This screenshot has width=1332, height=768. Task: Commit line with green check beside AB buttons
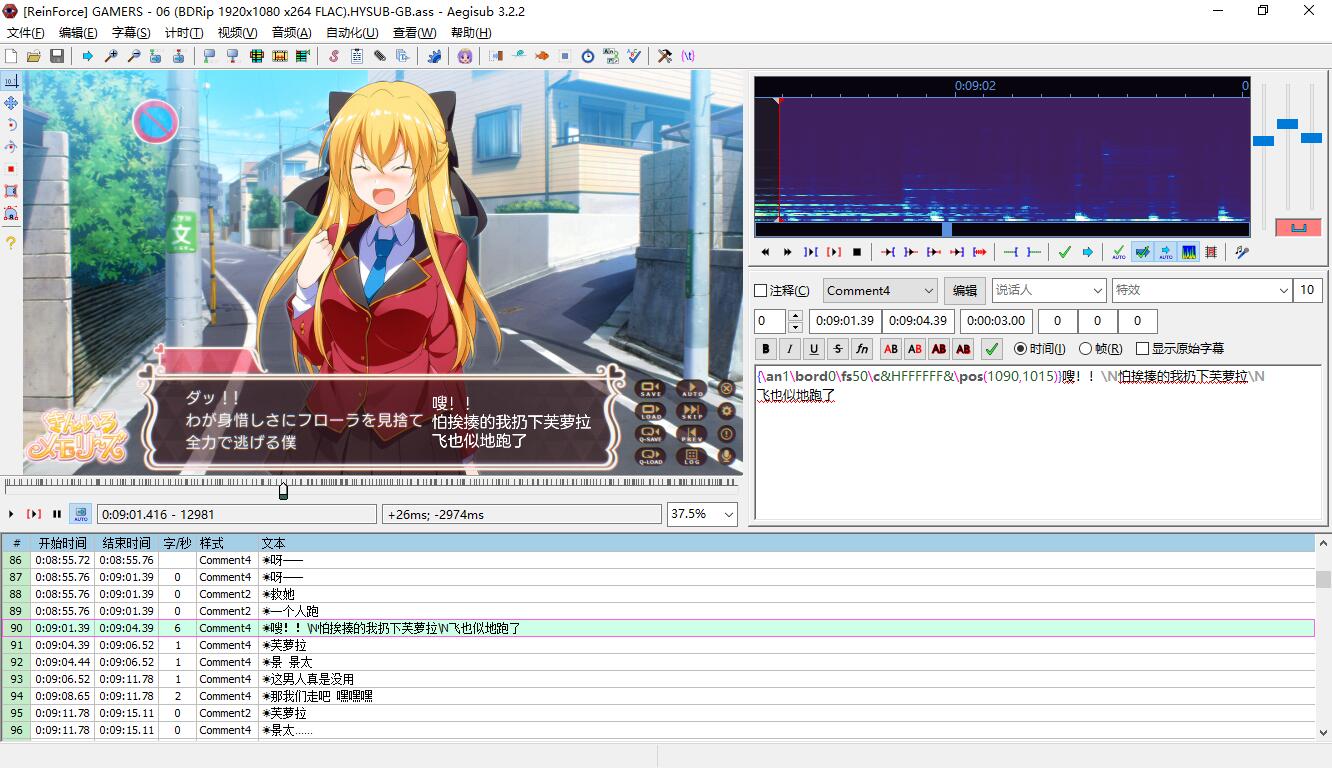pos(991,349)
